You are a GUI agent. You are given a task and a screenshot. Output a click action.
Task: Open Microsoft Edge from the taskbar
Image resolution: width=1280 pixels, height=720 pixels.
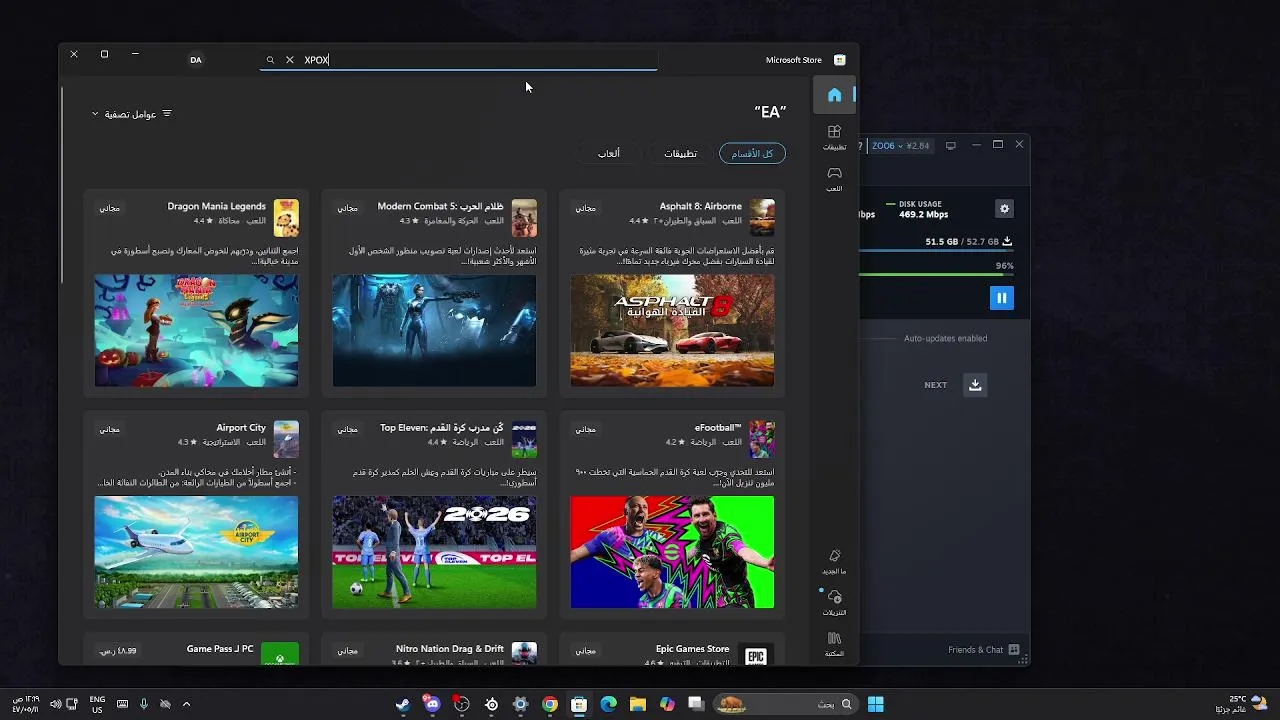tap(608, 704)
